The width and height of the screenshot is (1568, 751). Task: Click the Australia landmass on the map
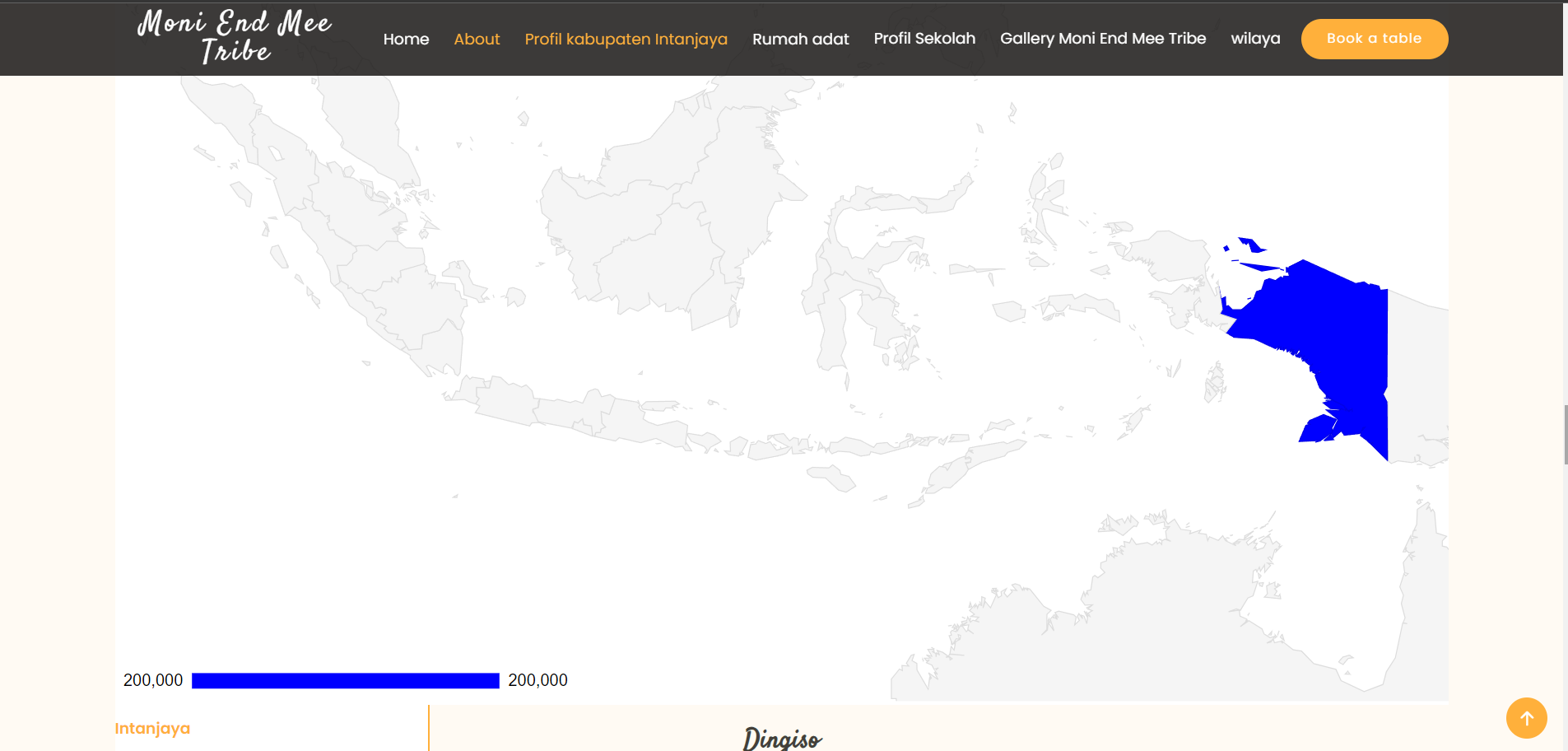pos(1193,609)
